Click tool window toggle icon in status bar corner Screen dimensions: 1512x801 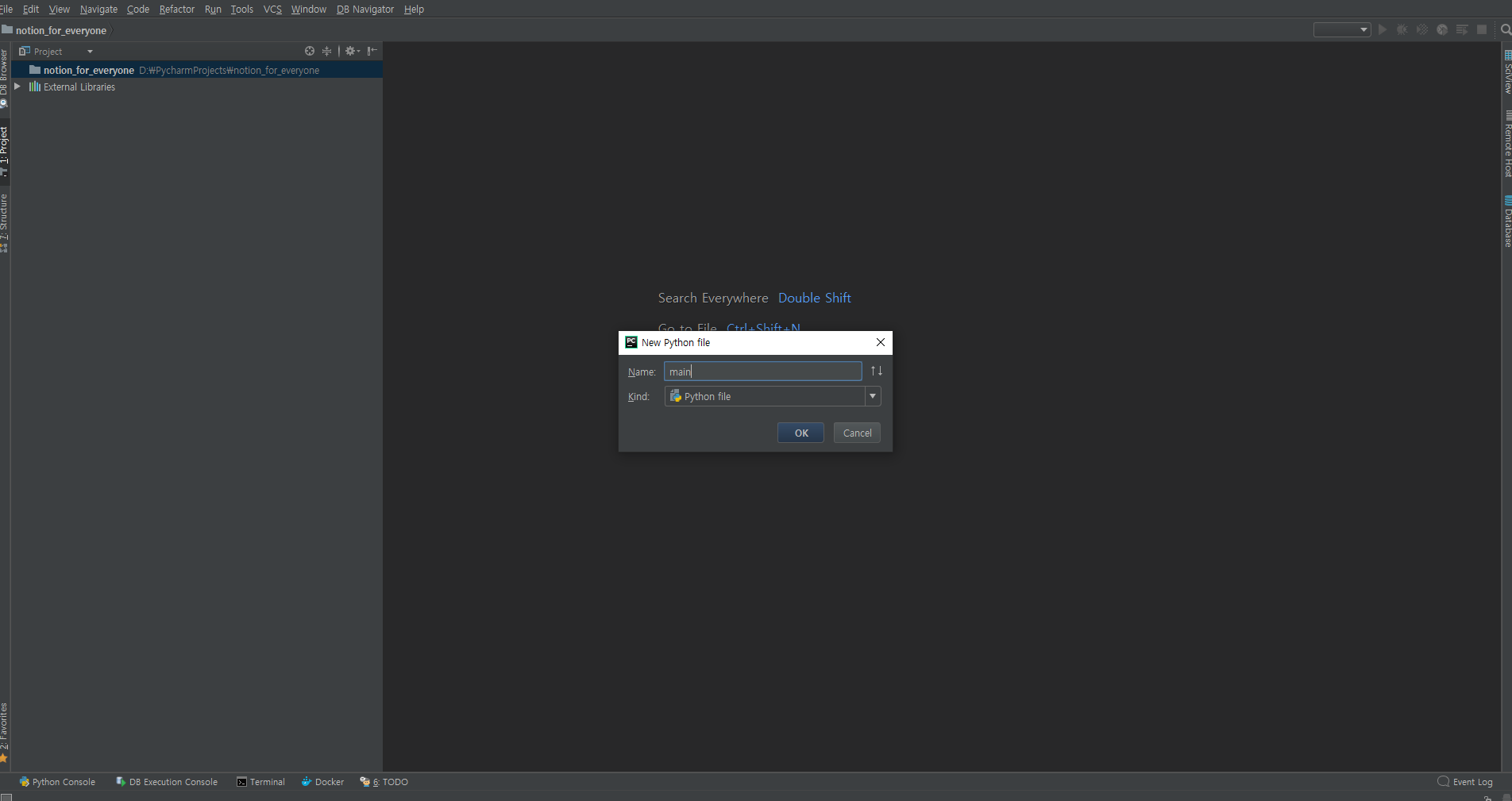[6, 796]
